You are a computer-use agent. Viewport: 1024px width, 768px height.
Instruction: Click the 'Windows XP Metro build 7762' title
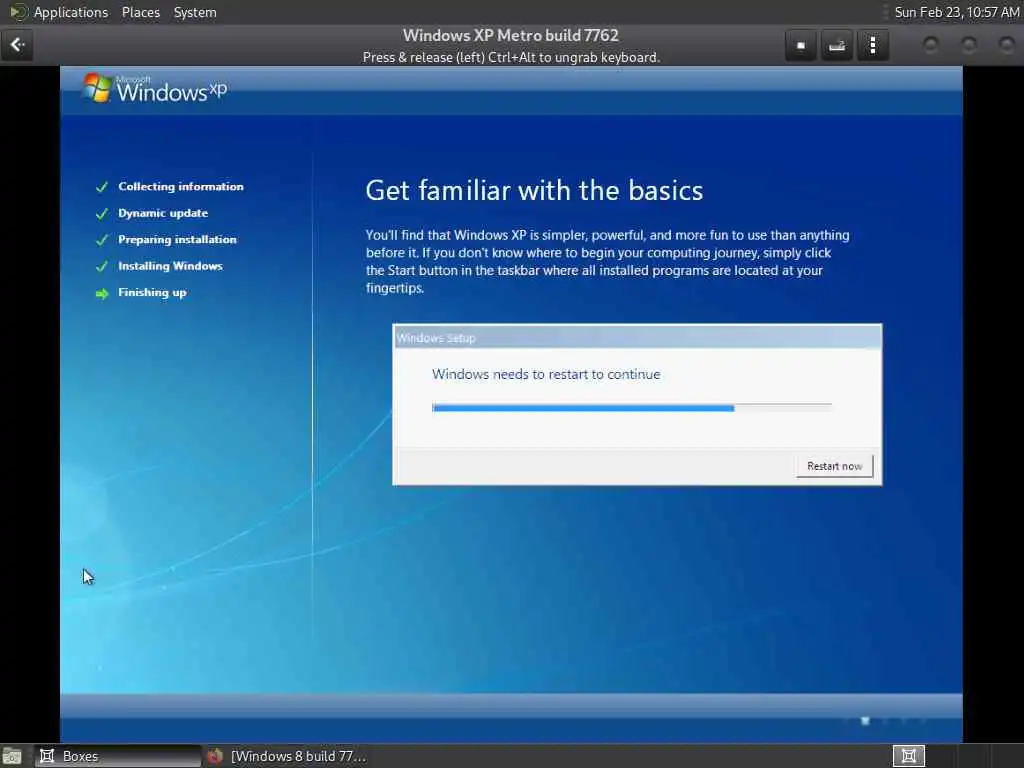point(511,35)
